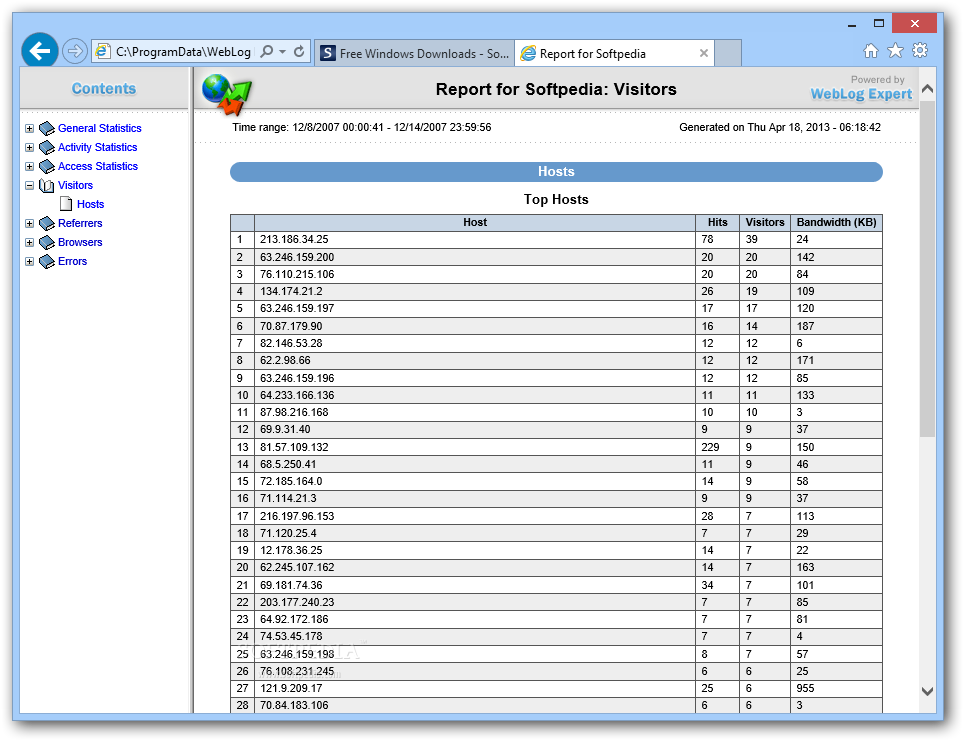Click the WebLog Expert link
This screenshot has width=964, height=741.
(861, 94)
